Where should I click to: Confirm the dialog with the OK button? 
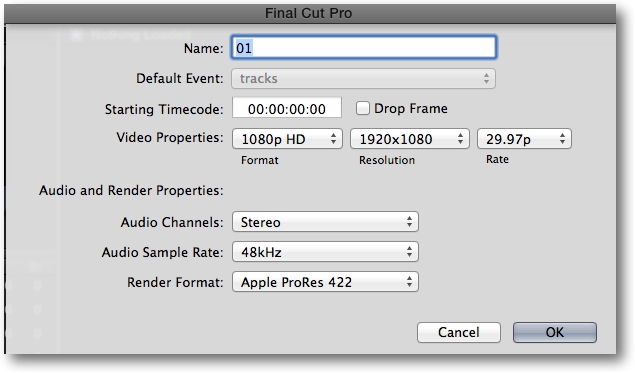[555, 333]
